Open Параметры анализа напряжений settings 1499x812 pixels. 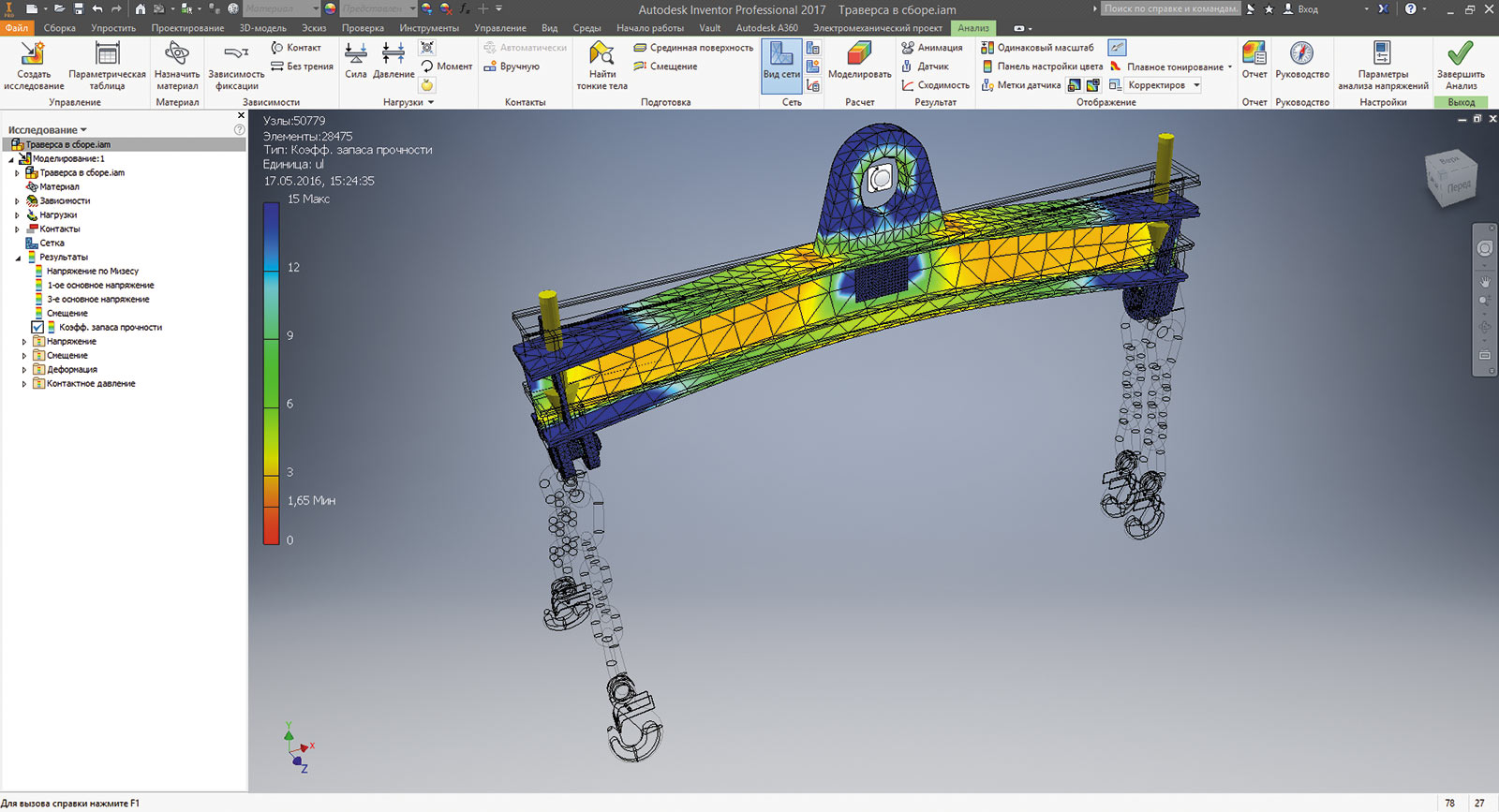pos(1383,66)
